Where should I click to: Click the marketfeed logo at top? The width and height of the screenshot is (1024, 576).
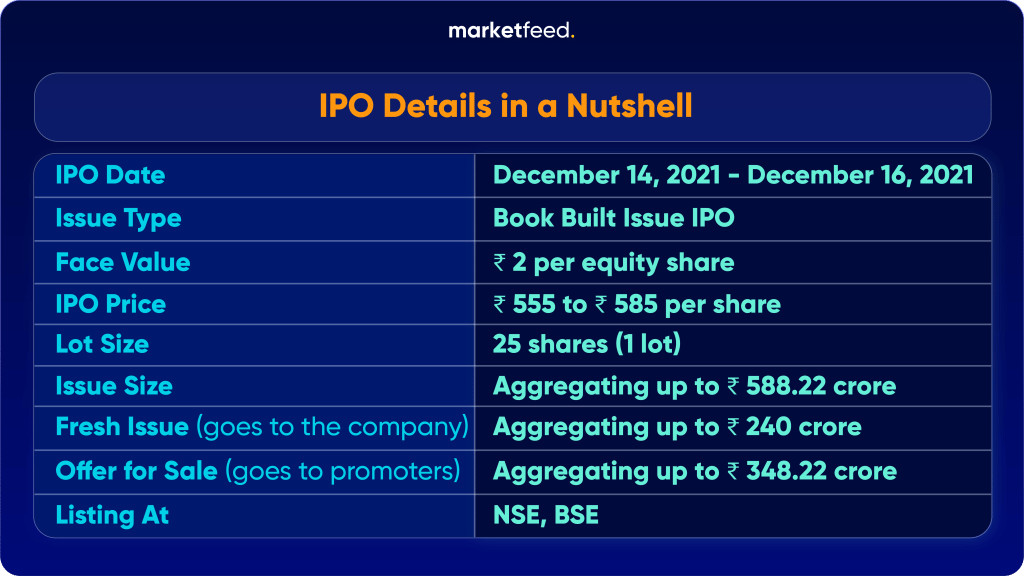[511, 31]
